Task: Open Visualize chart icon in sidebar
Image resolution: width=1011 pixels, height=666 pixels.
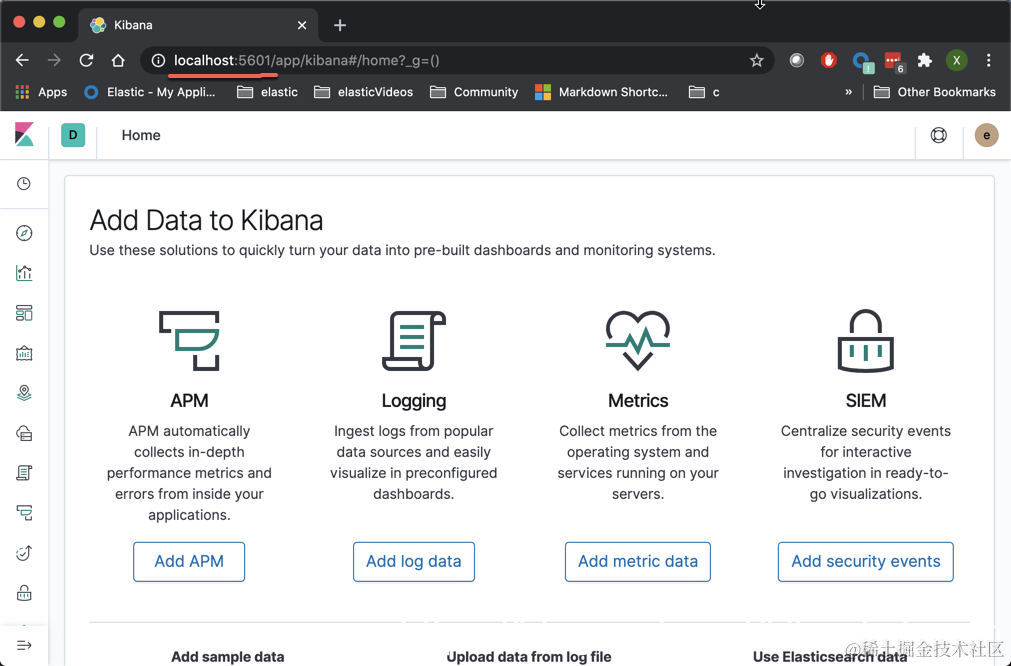Action: point(24,273)
